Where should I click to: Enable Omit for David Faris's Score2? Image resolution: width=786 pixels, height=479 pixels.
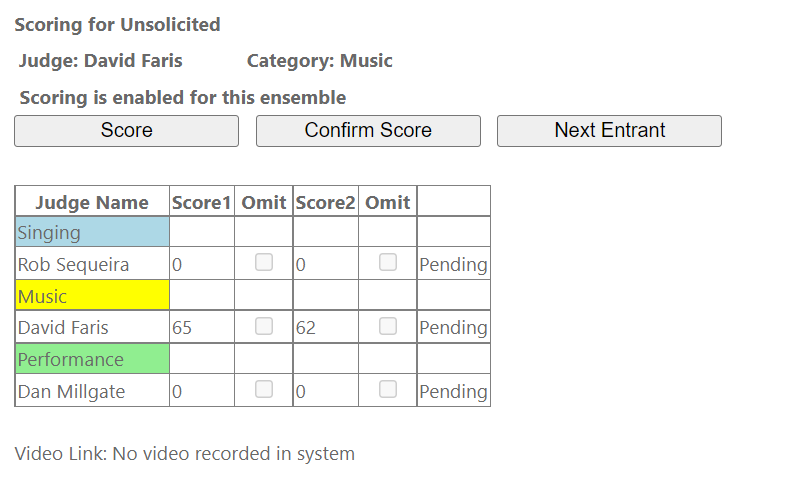coord(388,326)
